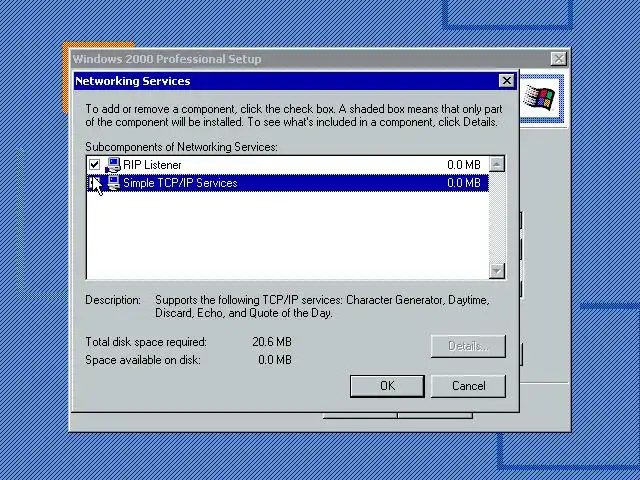Click the RIP Listener 0.0 MB size value

click(464, 165)
